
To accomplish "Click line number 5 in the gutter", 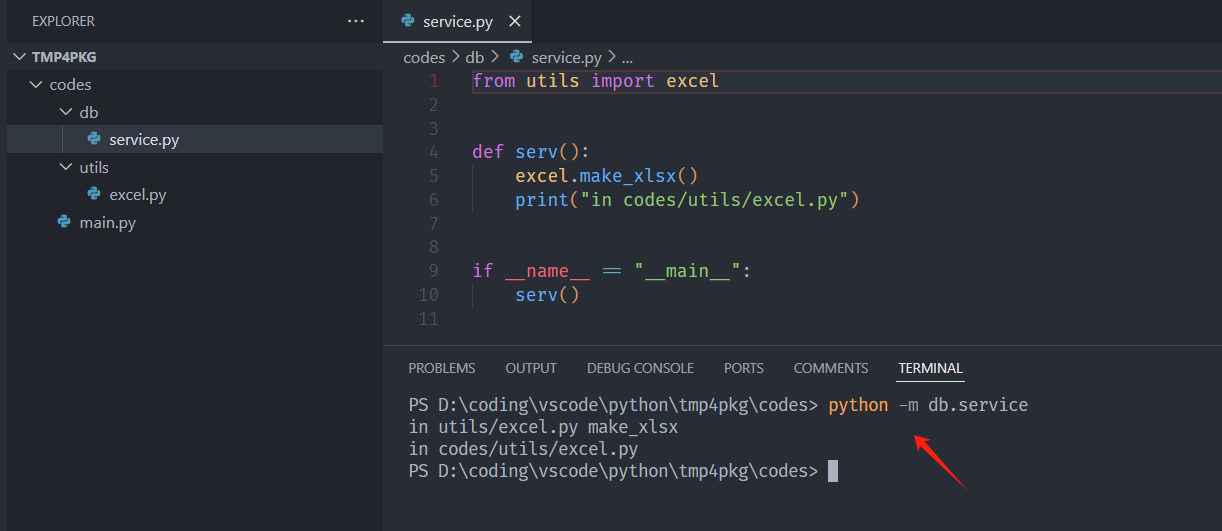I will 432,176.
